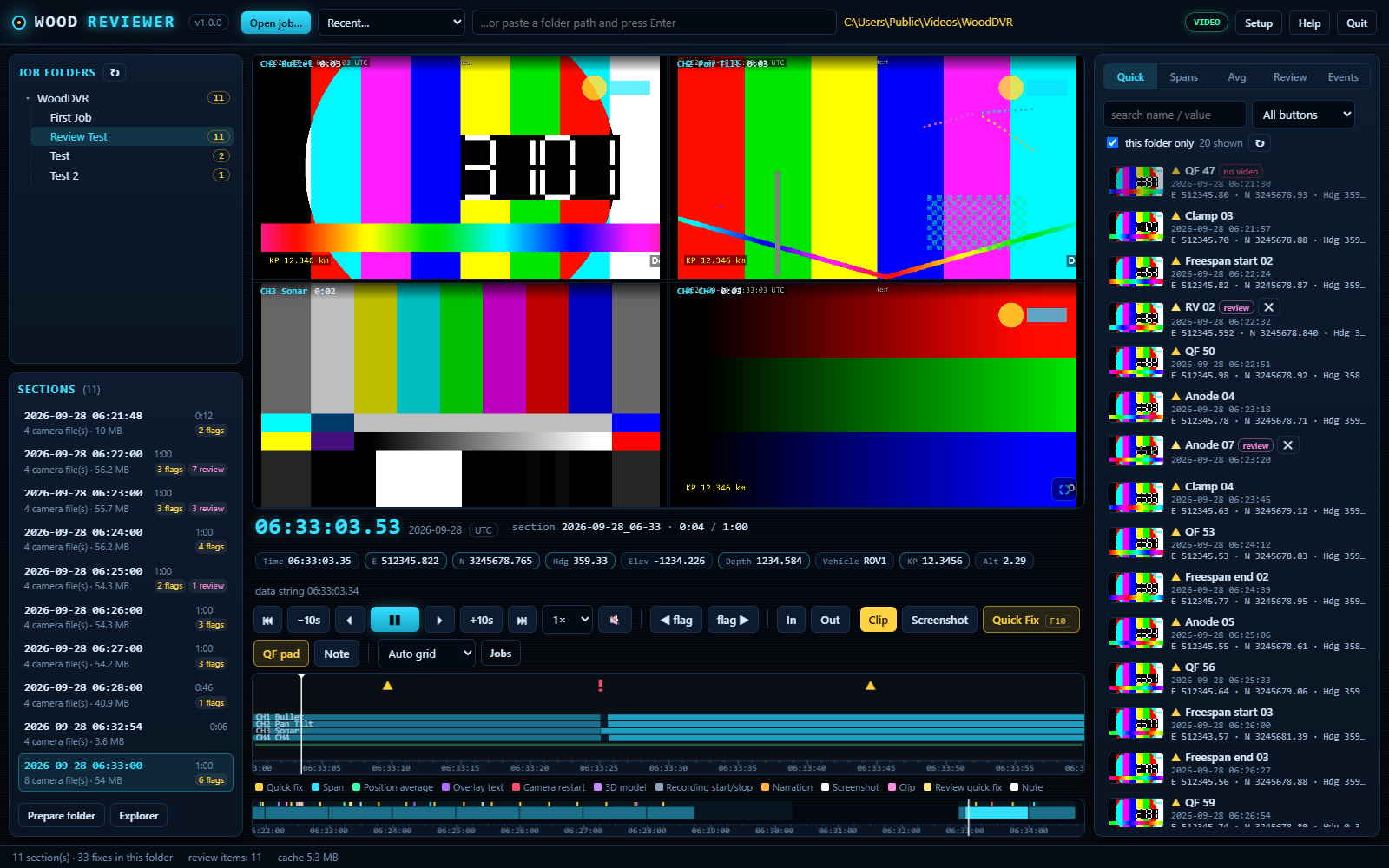
Task: Open Explorer
Action: coord(139,816)
